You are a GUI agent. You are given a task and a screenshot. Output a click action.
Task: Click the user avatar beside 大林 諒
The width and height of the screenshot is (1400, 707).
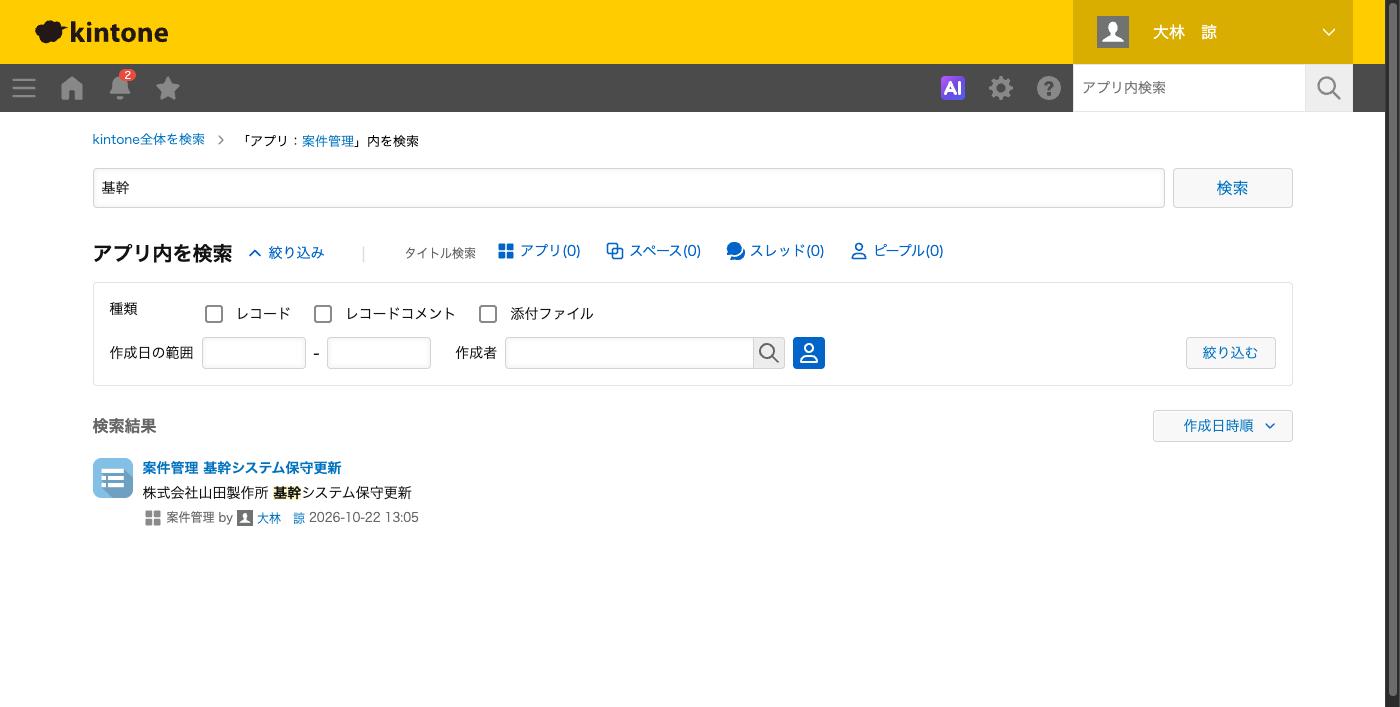(1113, 32)
